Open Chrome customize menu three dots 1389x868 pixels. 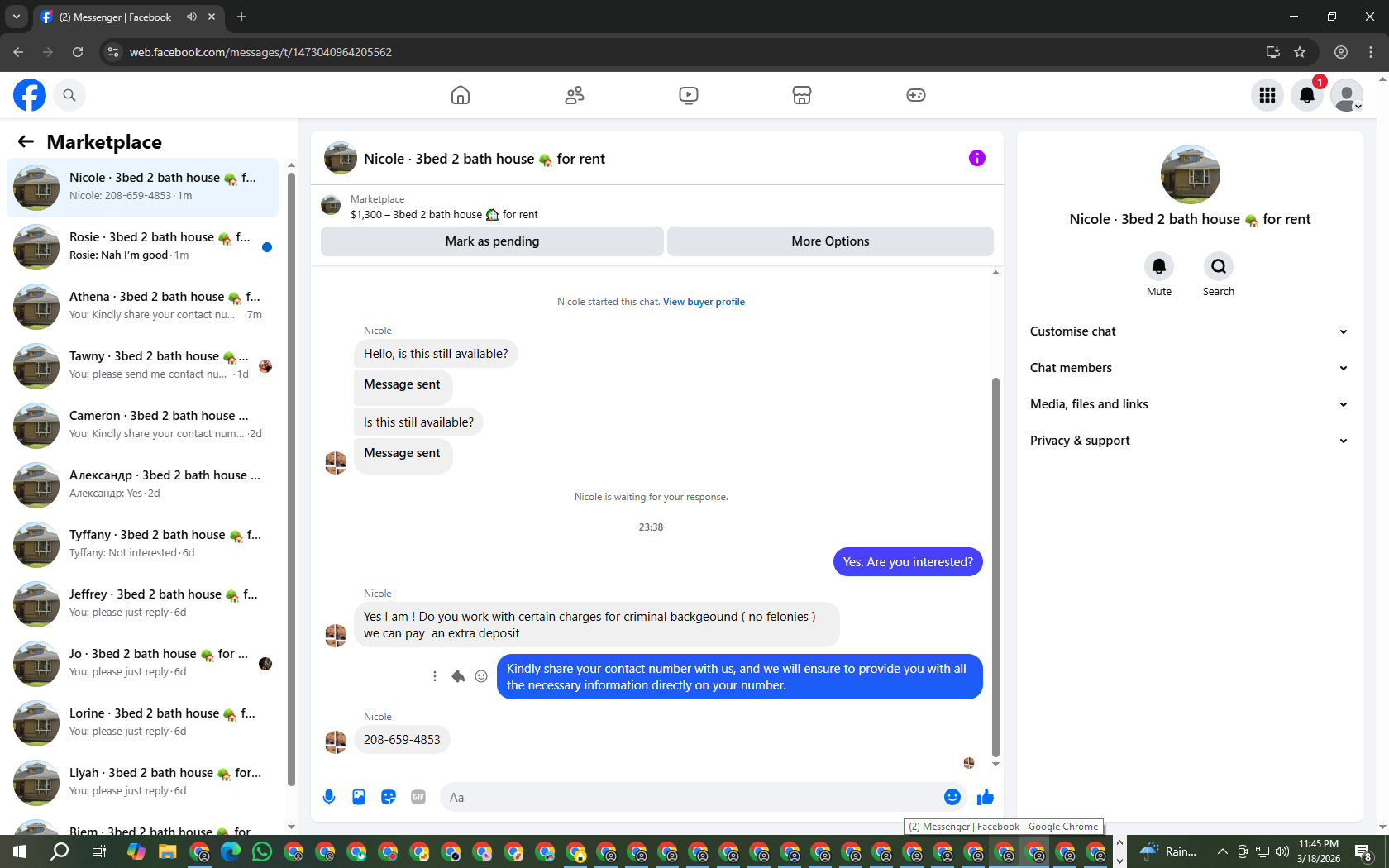tap(1371, 52)
